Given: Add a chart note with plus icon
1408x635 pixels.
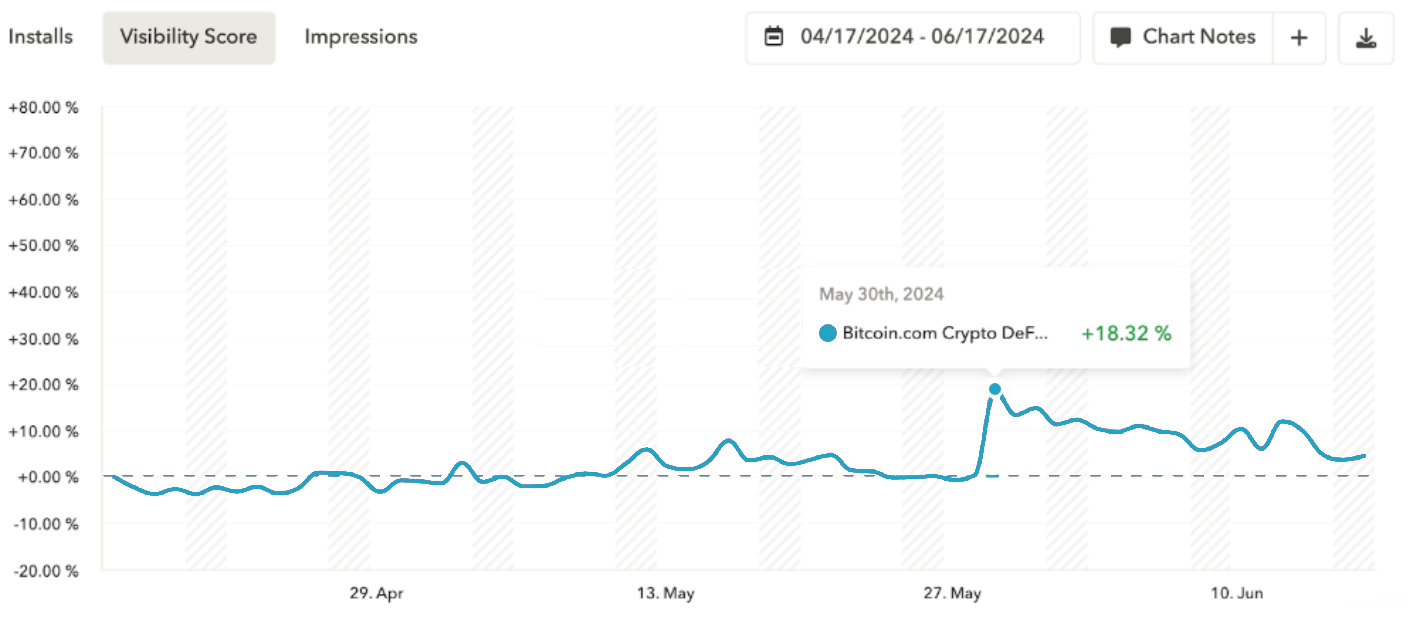Looking at the screenshot, I should [x=1299, y=37].
